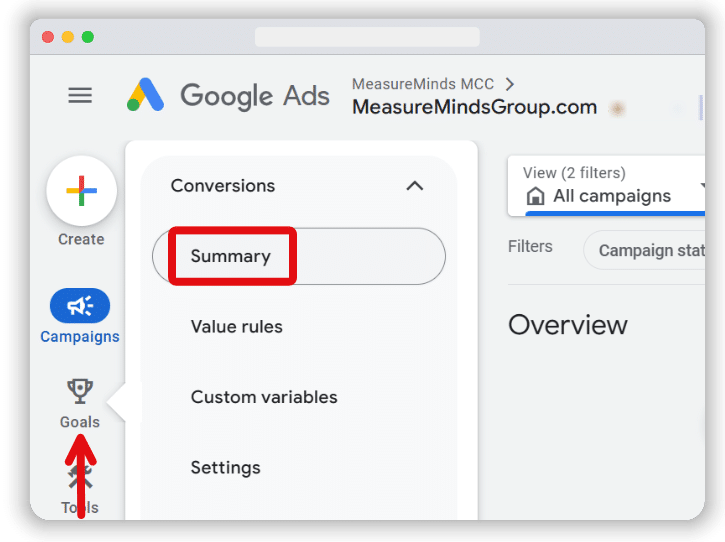725x542 pixels.
Task: Open Custom variables under Conversions
Action: pos(264,397)
